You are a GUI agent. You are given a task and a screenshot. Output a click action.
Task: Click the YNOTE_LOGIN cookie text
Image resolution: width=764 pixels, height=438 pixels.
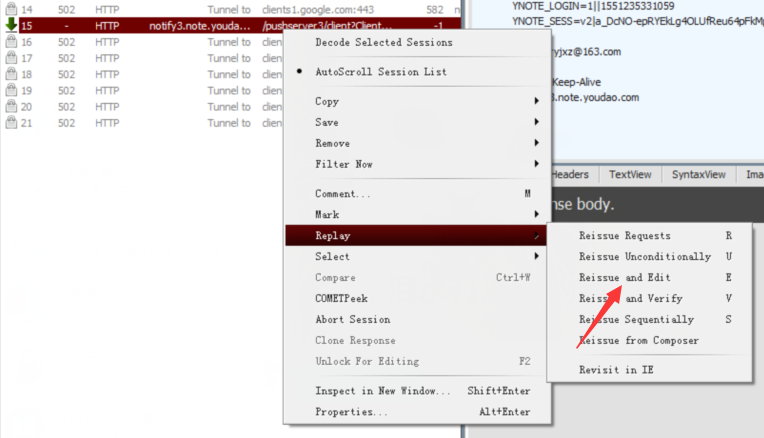click(593, 6)
